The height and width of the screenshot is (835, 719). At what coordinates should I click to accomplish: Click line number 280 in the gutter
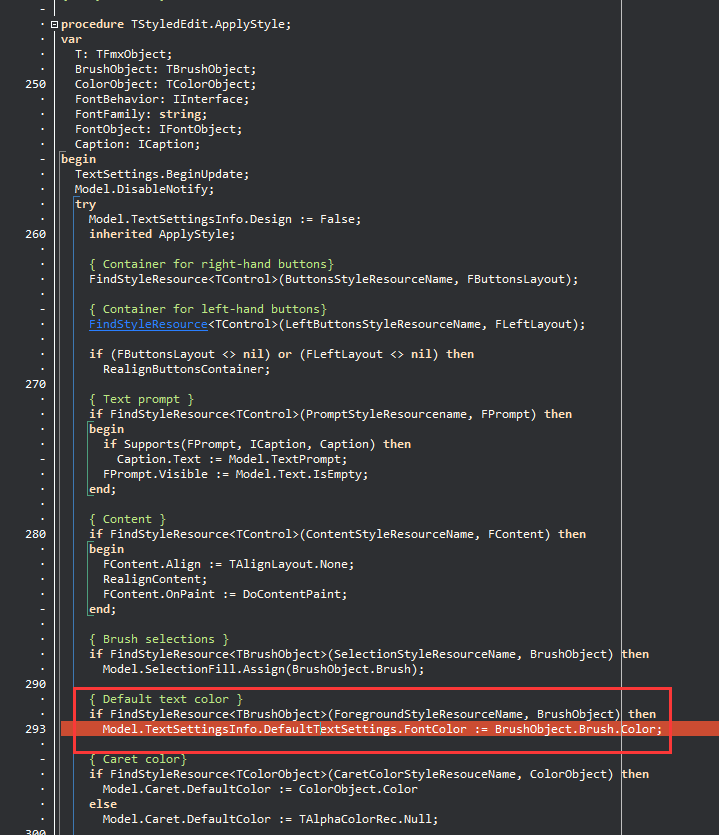point(36,534)
